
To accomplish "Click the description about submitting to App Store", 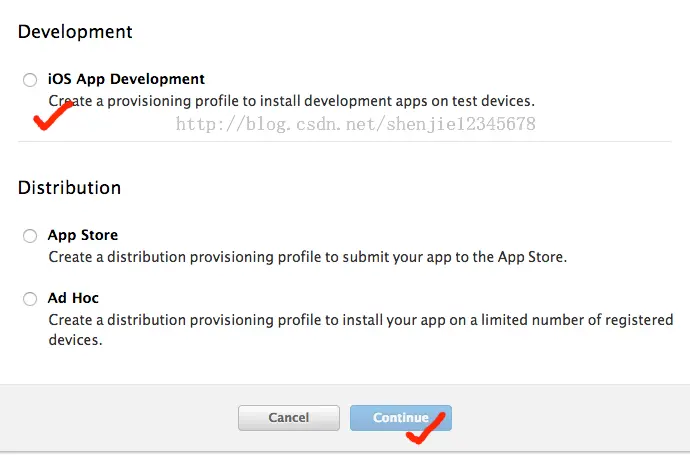I will coord(308,257).
